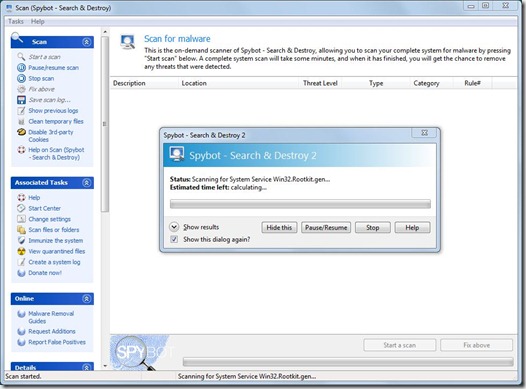Open the Tasks menu

(x=15, y=21)
